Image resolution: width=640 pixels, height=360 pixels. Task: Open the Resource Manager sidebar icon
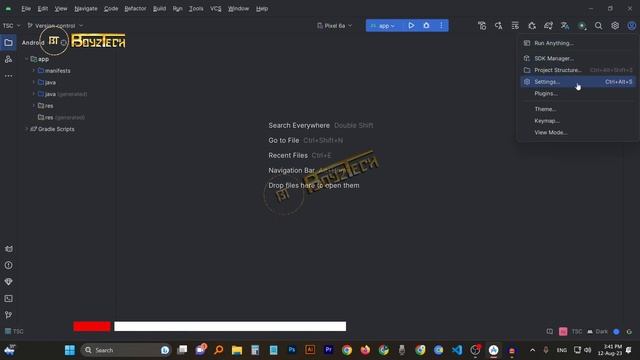(8, 59)
